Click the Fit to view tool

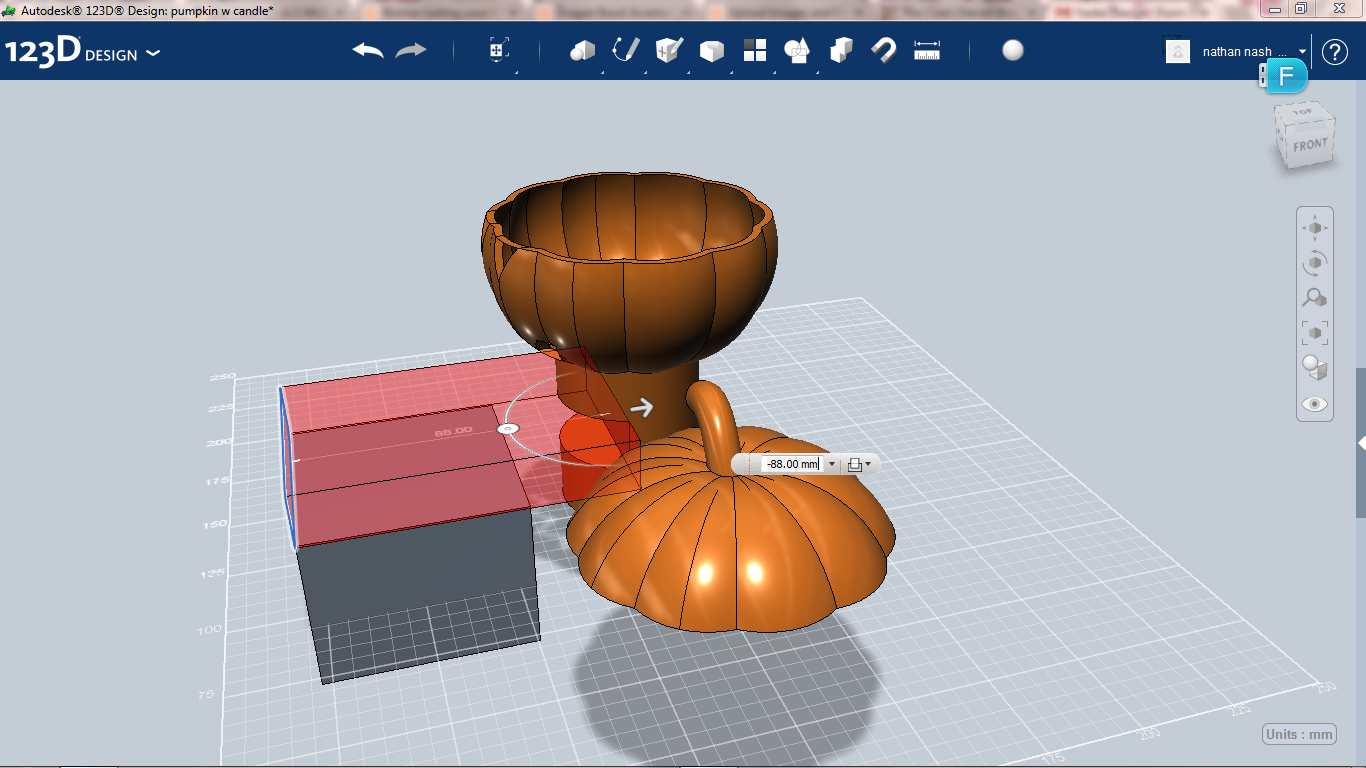(1315, 333)
